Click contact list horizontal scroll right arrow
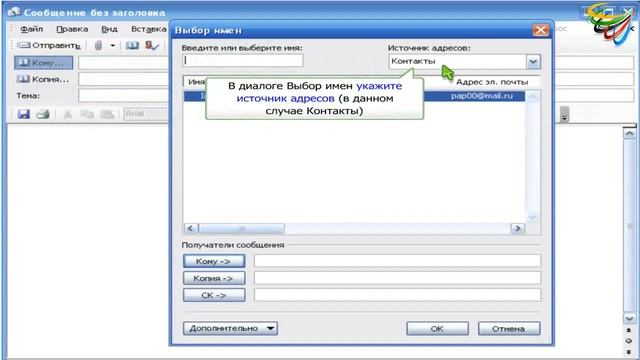 click(x=518, y=228)
